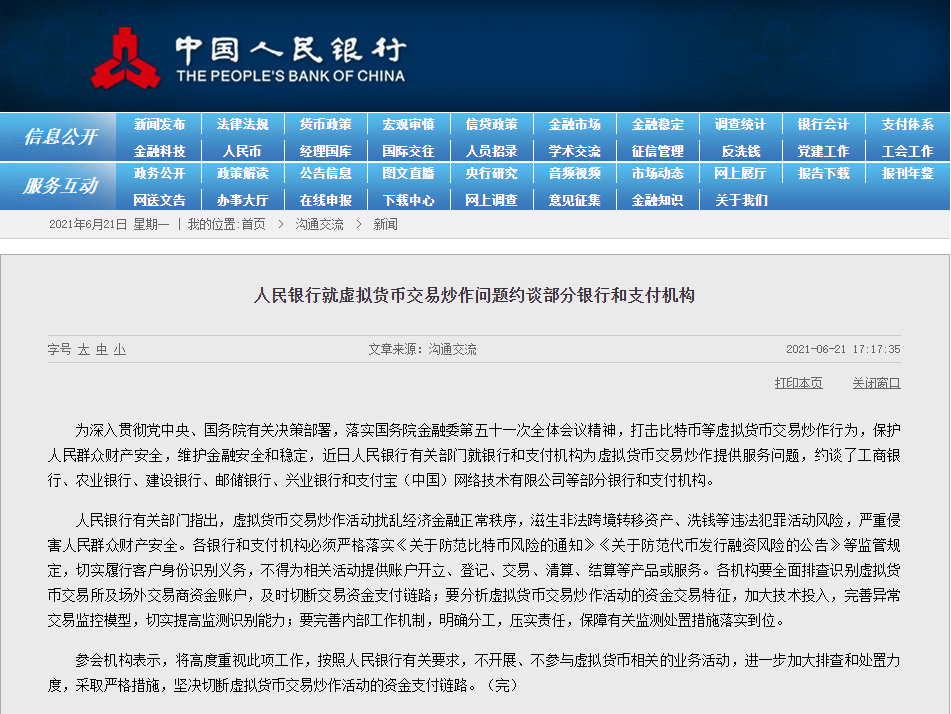The height and width of the screenshot is (714, 951).
Task: Go to 意见征集 page
Action: [574, 200]
